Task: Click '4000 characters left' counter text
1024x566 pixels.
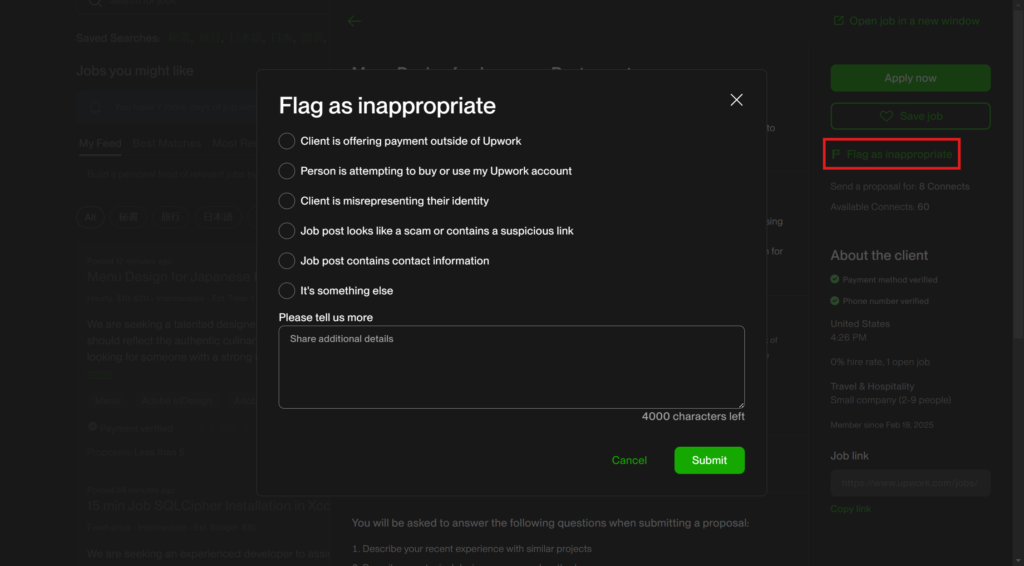Action: click(x=693, y=417)
